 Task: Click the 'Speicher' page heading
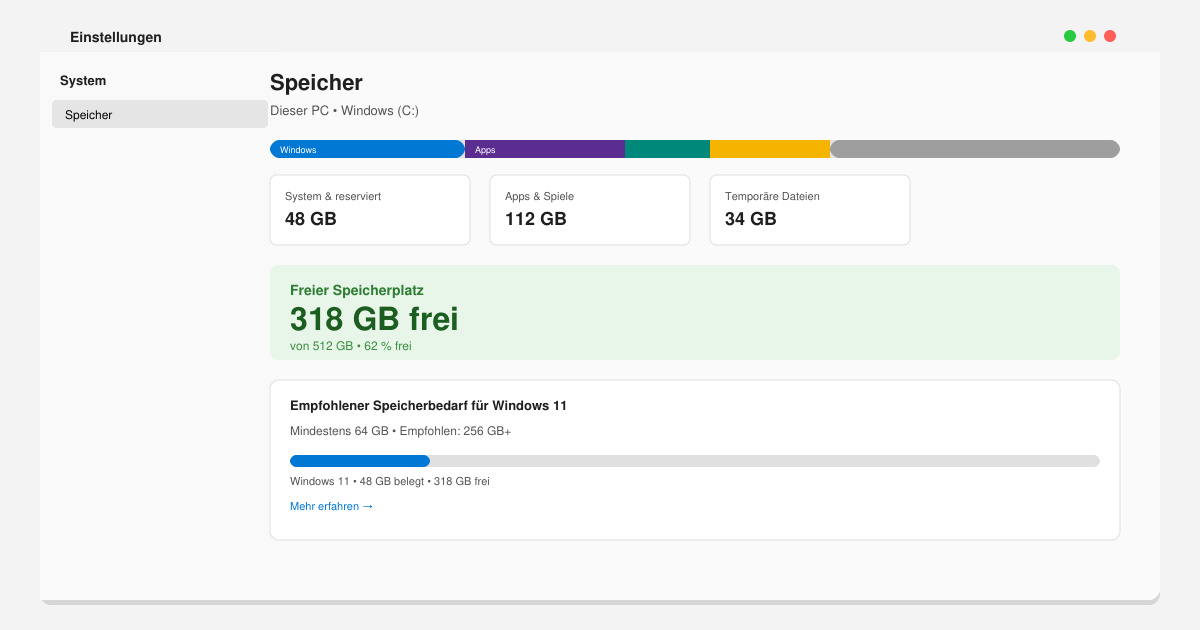pos(316,83)
